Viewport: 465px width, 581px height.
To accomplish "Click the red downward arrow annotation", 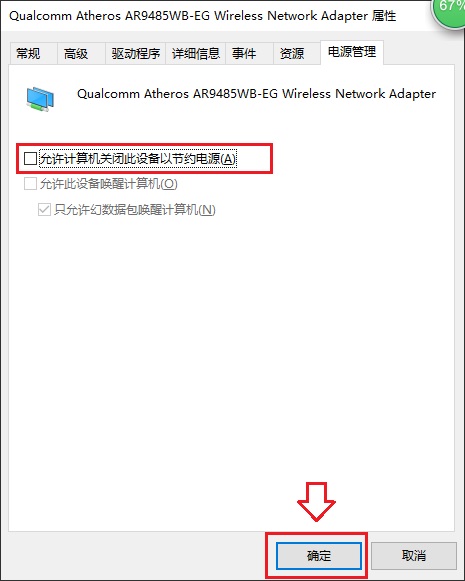I will click(316, 502).
